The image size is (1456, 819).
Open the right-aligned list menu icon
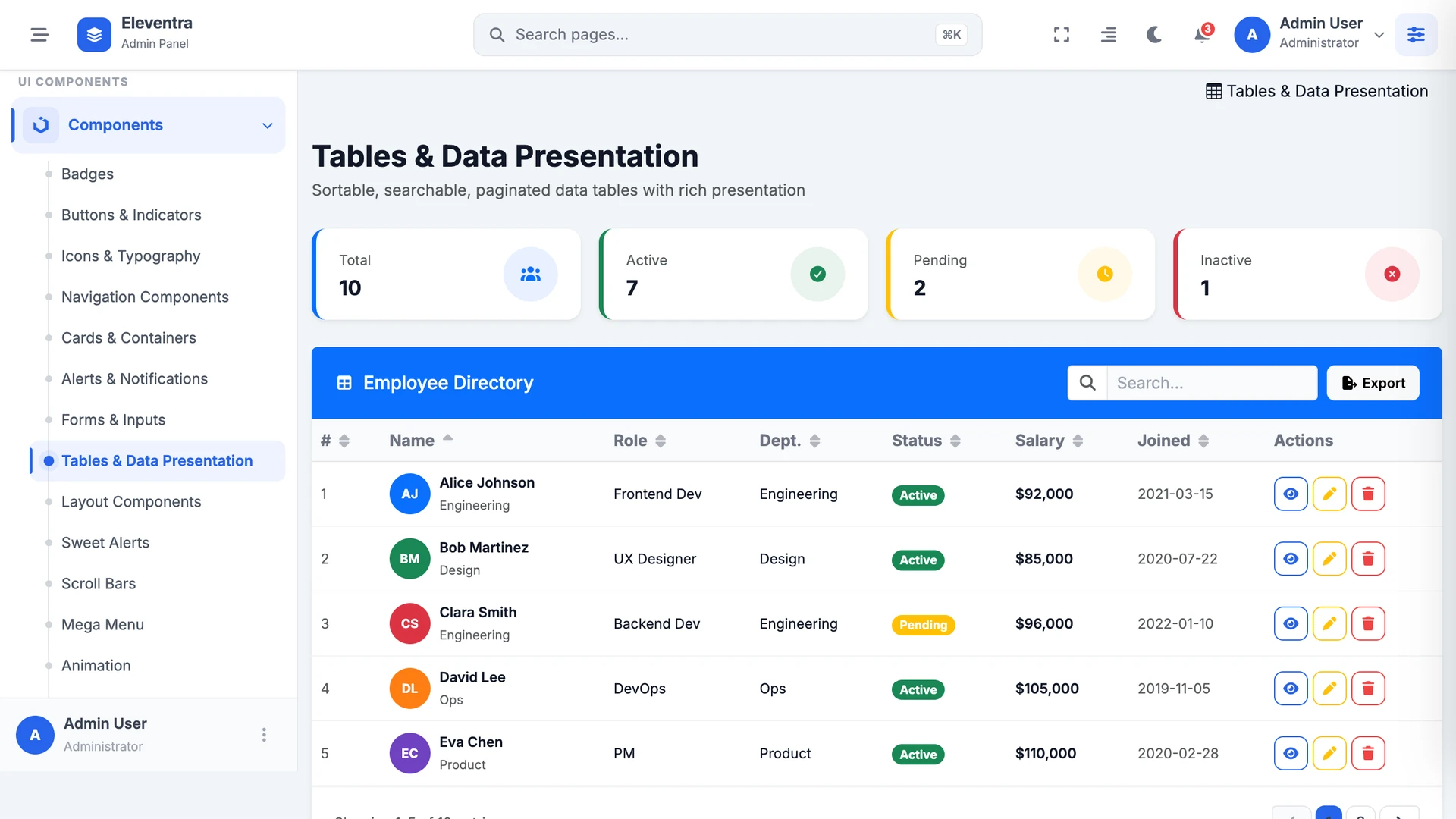pyautogui.click(x=1108, y=35)
